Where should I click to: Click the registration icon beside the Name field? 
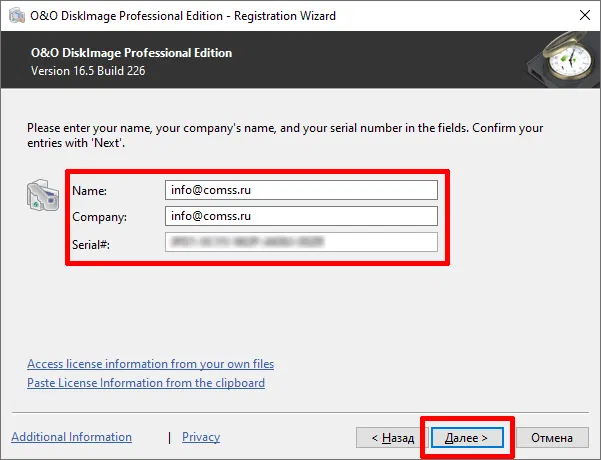point(39,196)
